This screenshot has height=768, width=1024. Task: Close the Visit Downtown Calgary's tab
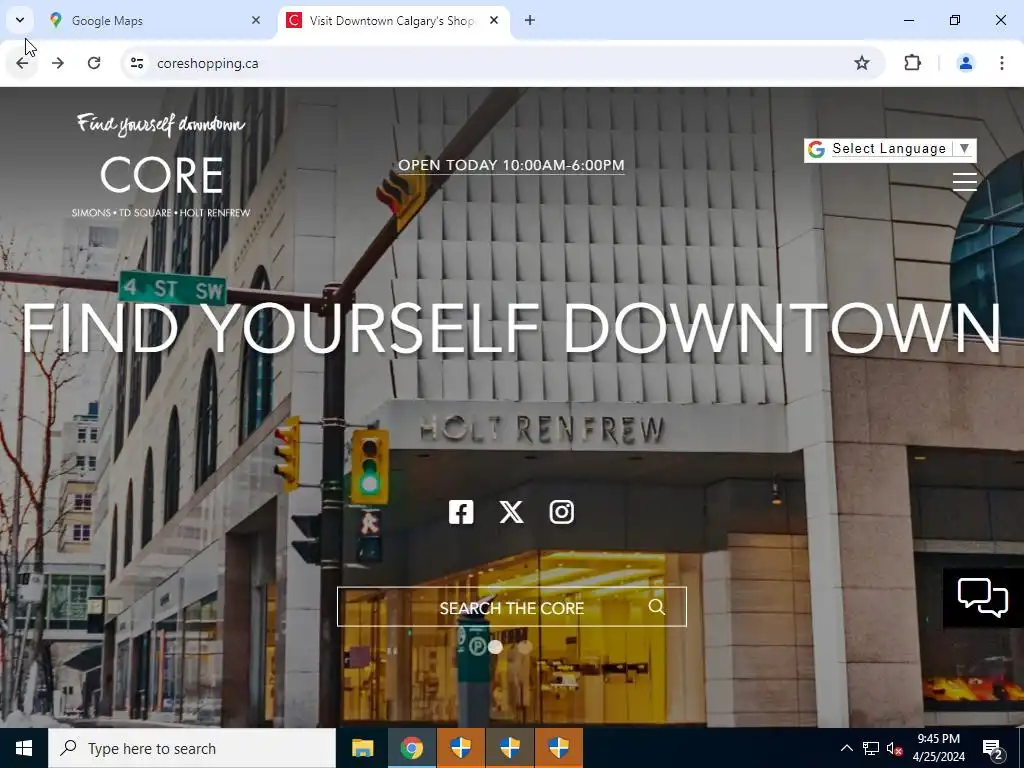[494, 20]
